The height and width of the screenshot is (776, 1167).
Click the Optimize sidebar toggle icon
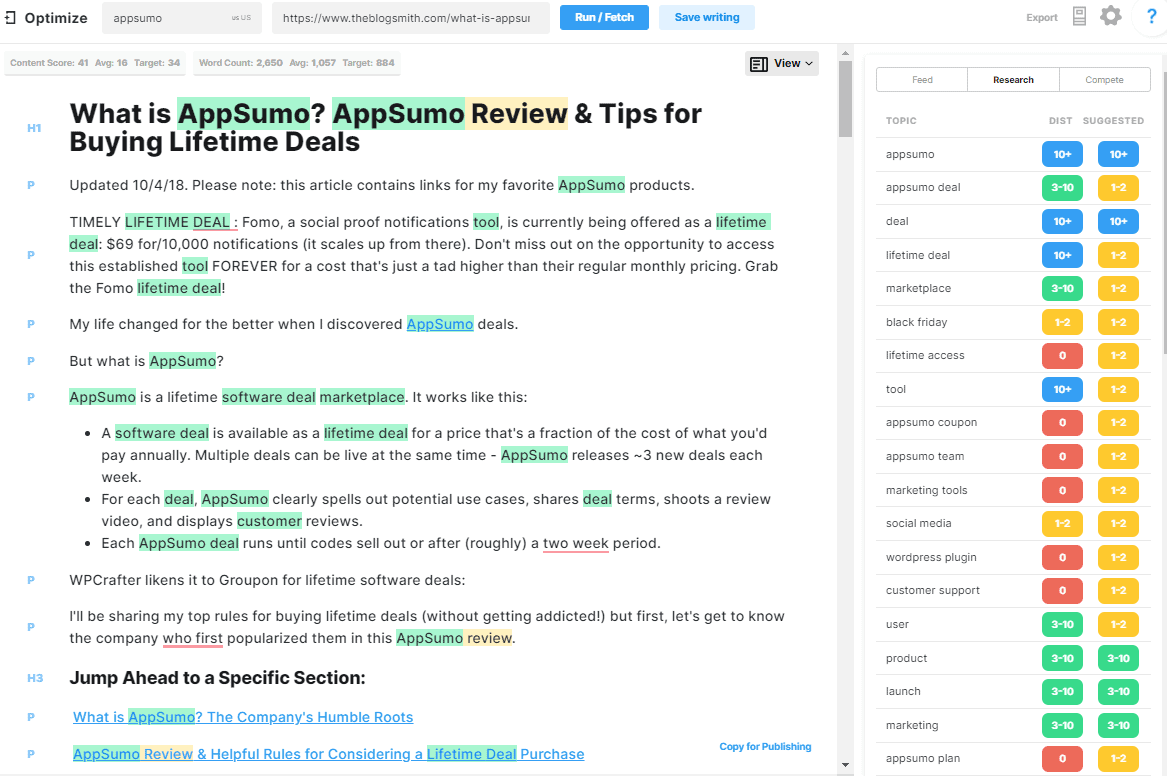point(10,17)
